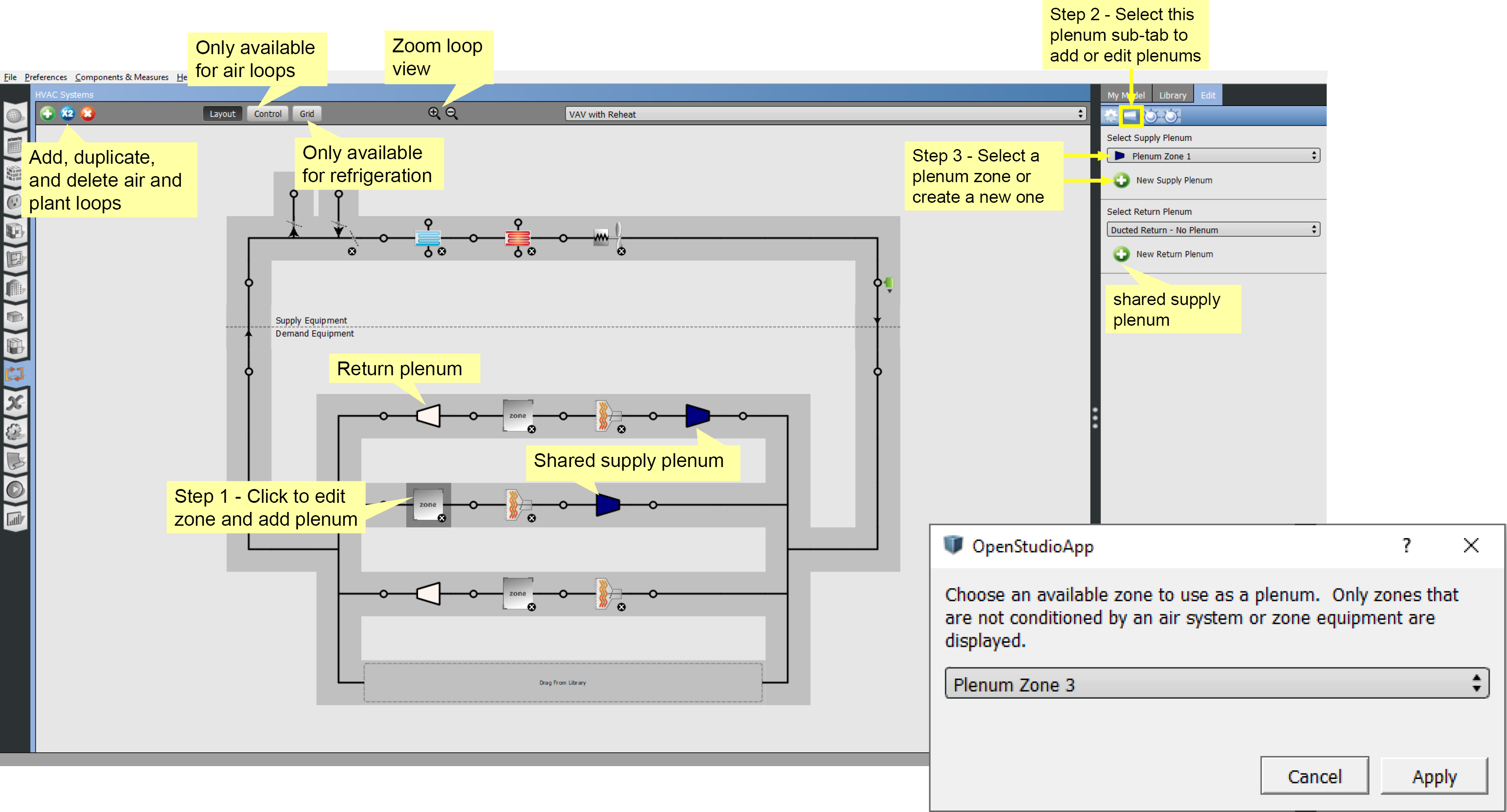The image size is (1507, 812).
Task: Expand the Ducted Return - No Plenum dropdown
Action: (1213, 229)
